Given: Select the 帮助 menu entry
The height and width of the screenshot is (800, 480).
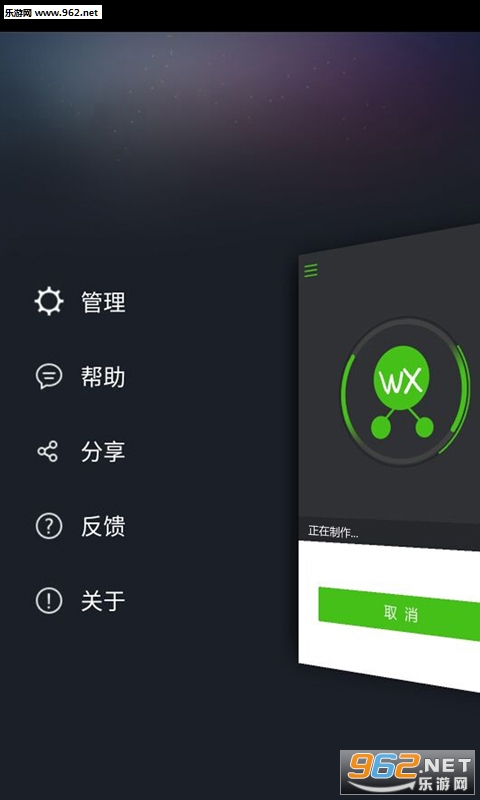Looking at the screenshot, I should 103,377.
